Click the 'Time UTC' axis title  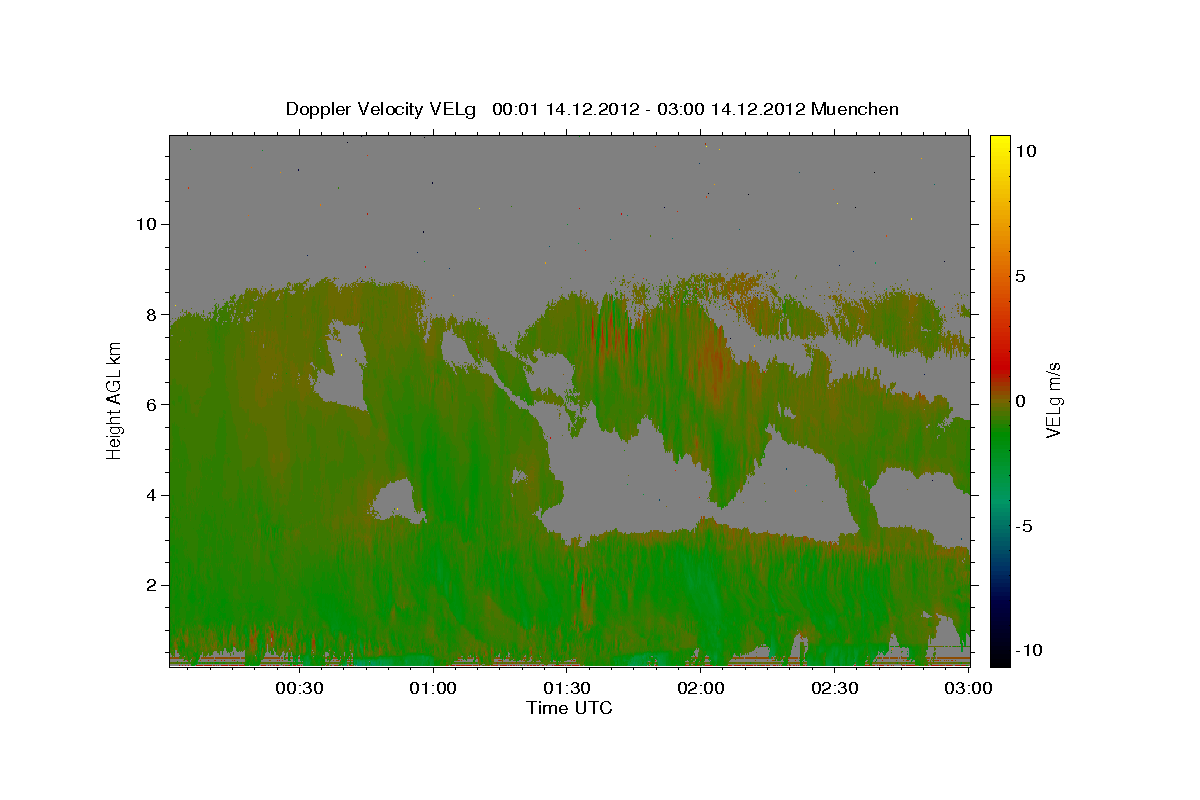(569, 708)
